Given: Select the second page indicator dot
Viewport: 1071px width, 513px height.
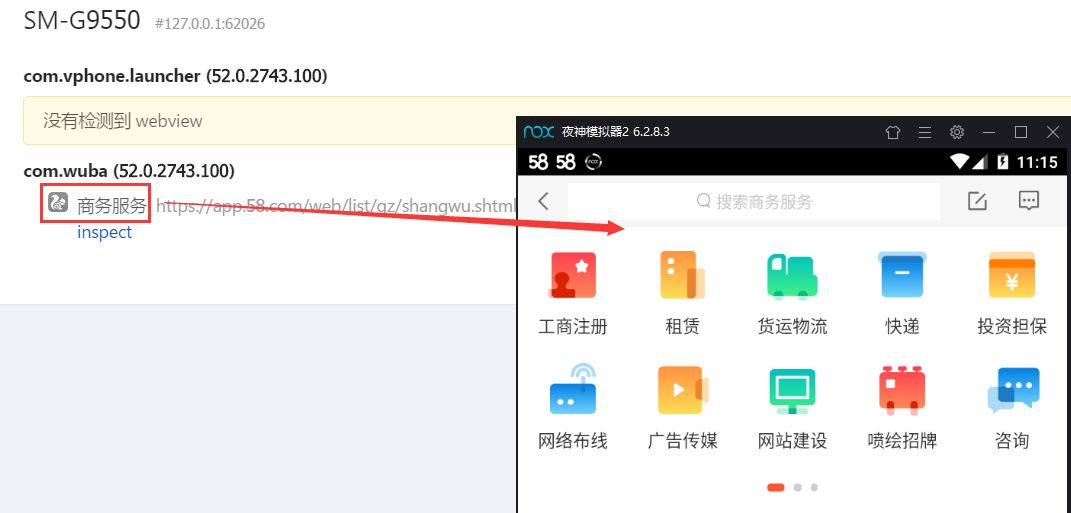Looking at the screenshot, I should coord(797,487).
